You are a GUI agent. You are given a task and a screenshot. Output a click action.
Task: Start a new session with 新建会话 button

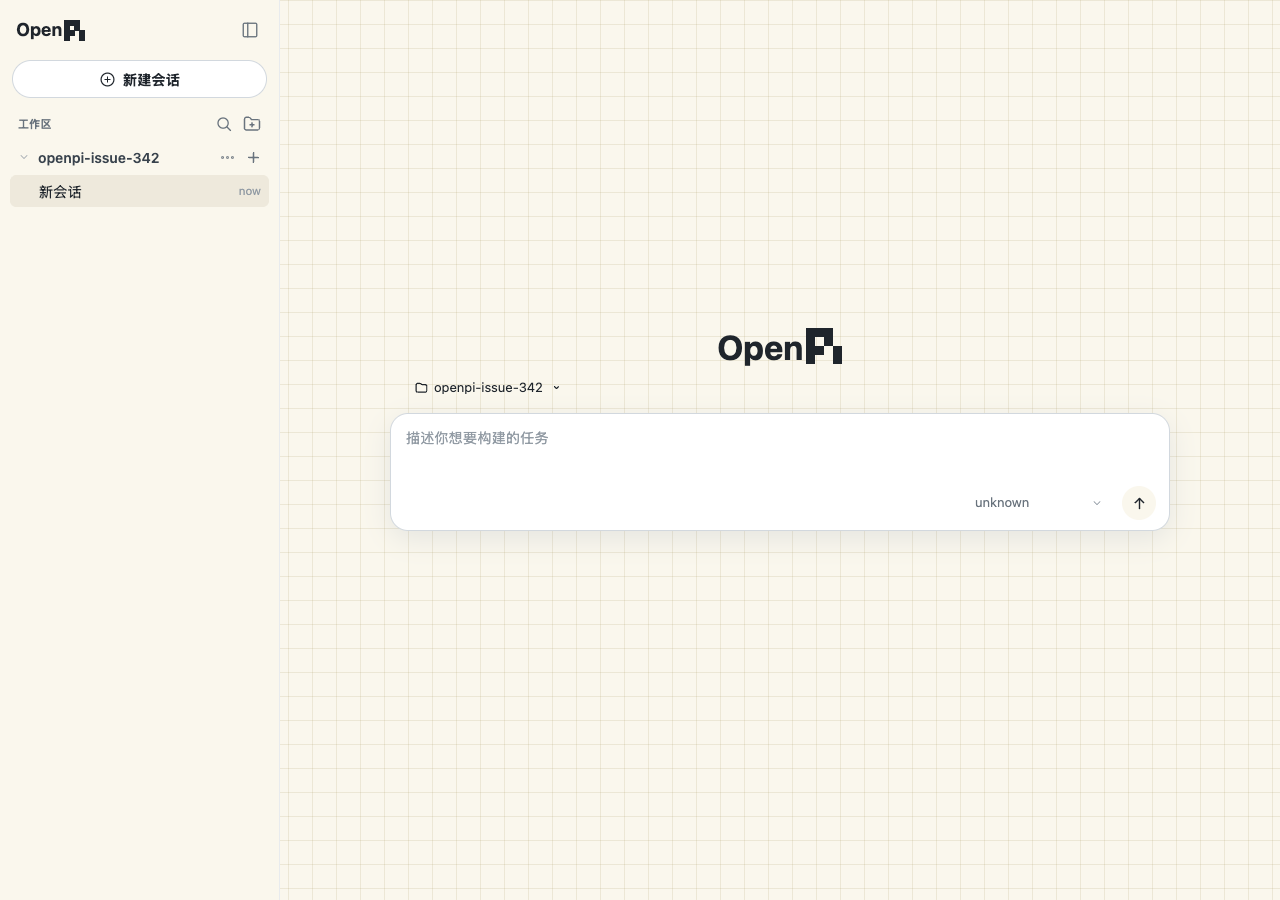[x=139, y=79]
